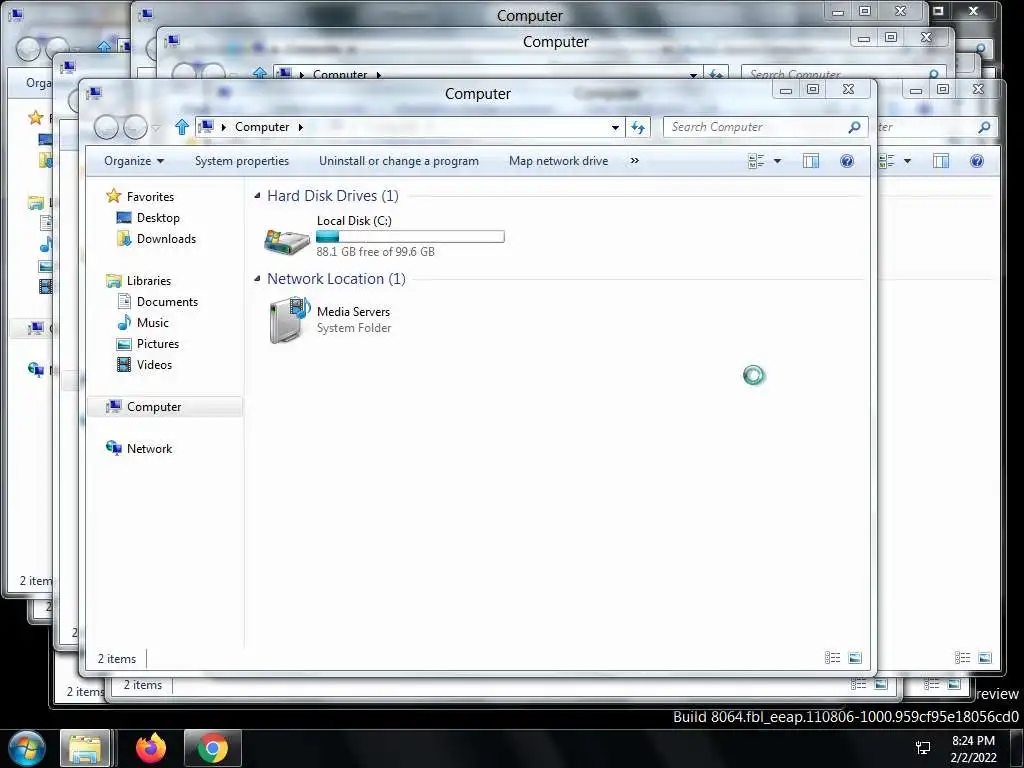Collapse the Network Location group

tap(257, 279)
